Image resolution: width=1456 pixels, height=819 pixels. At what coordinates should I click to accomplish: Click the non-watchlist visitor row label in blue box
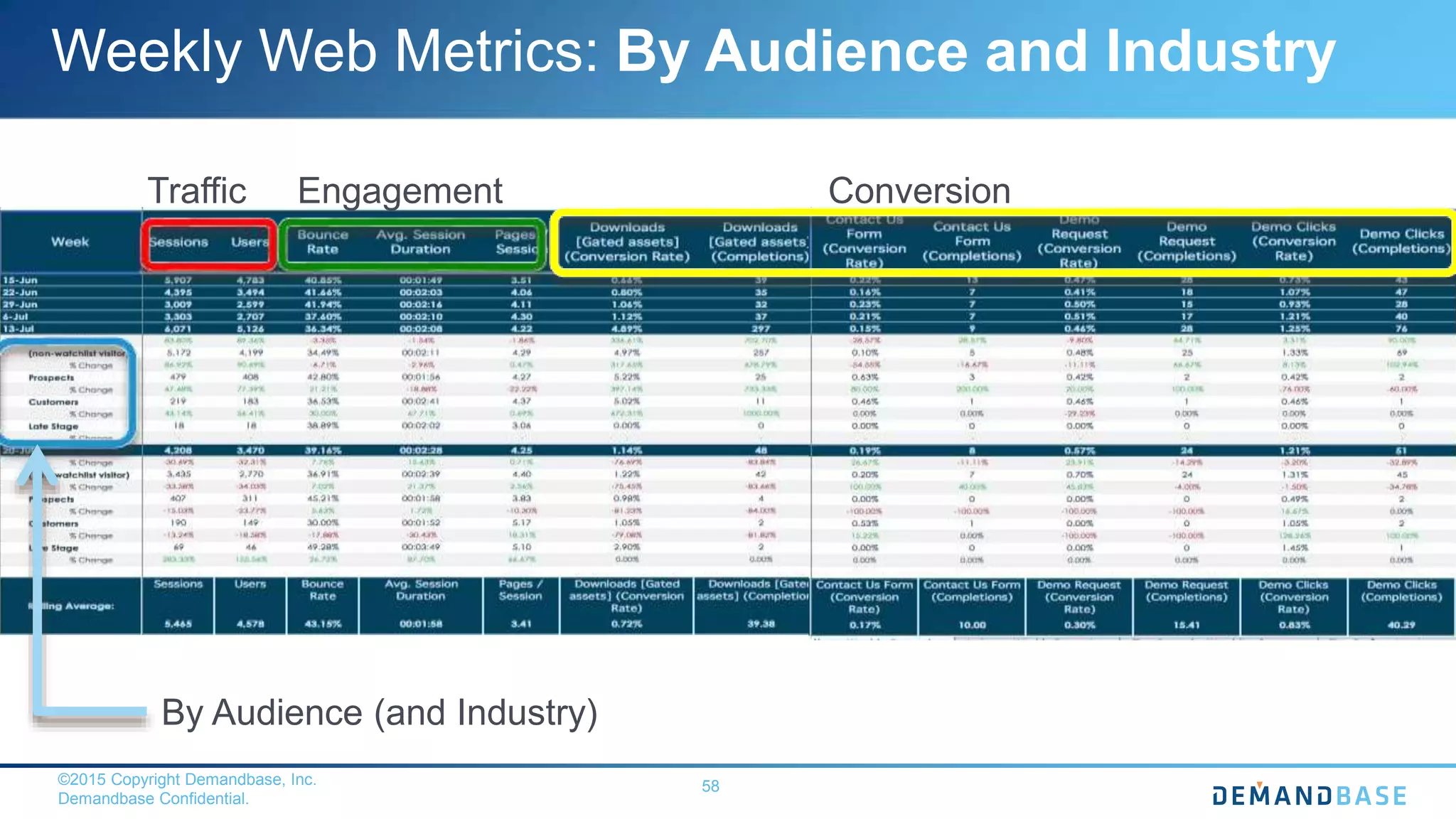77,353
